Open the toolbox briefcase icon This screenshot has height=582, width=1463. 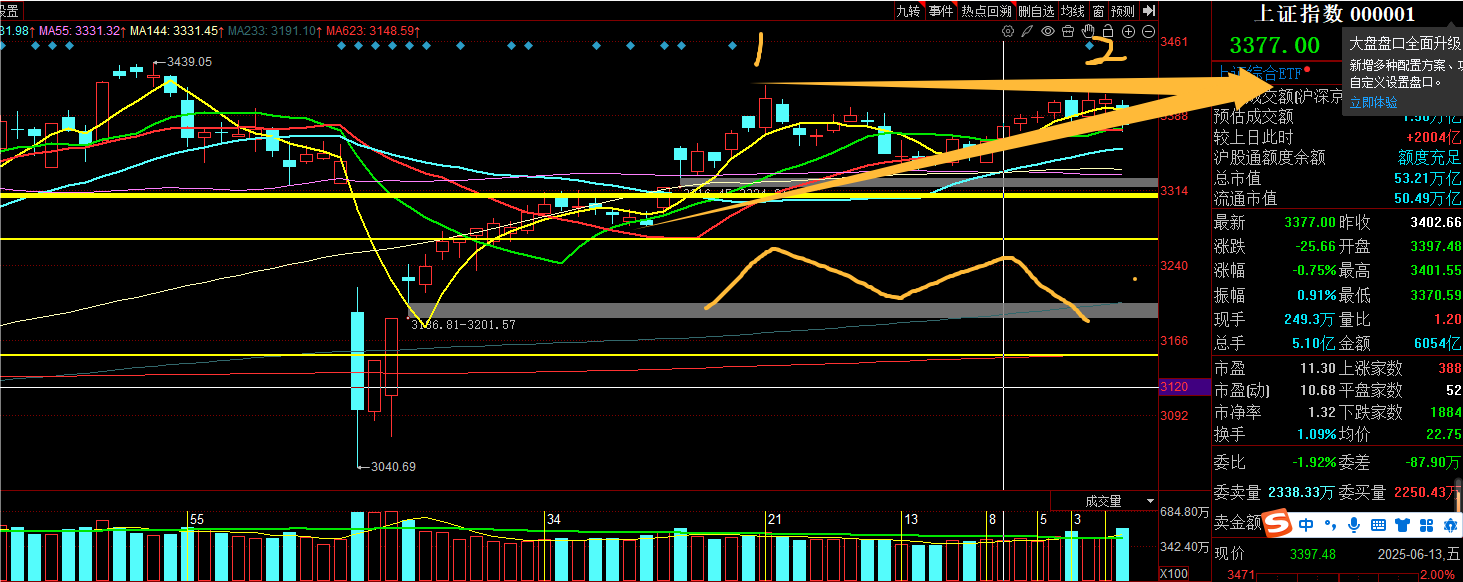click(x=1068, y=32)
